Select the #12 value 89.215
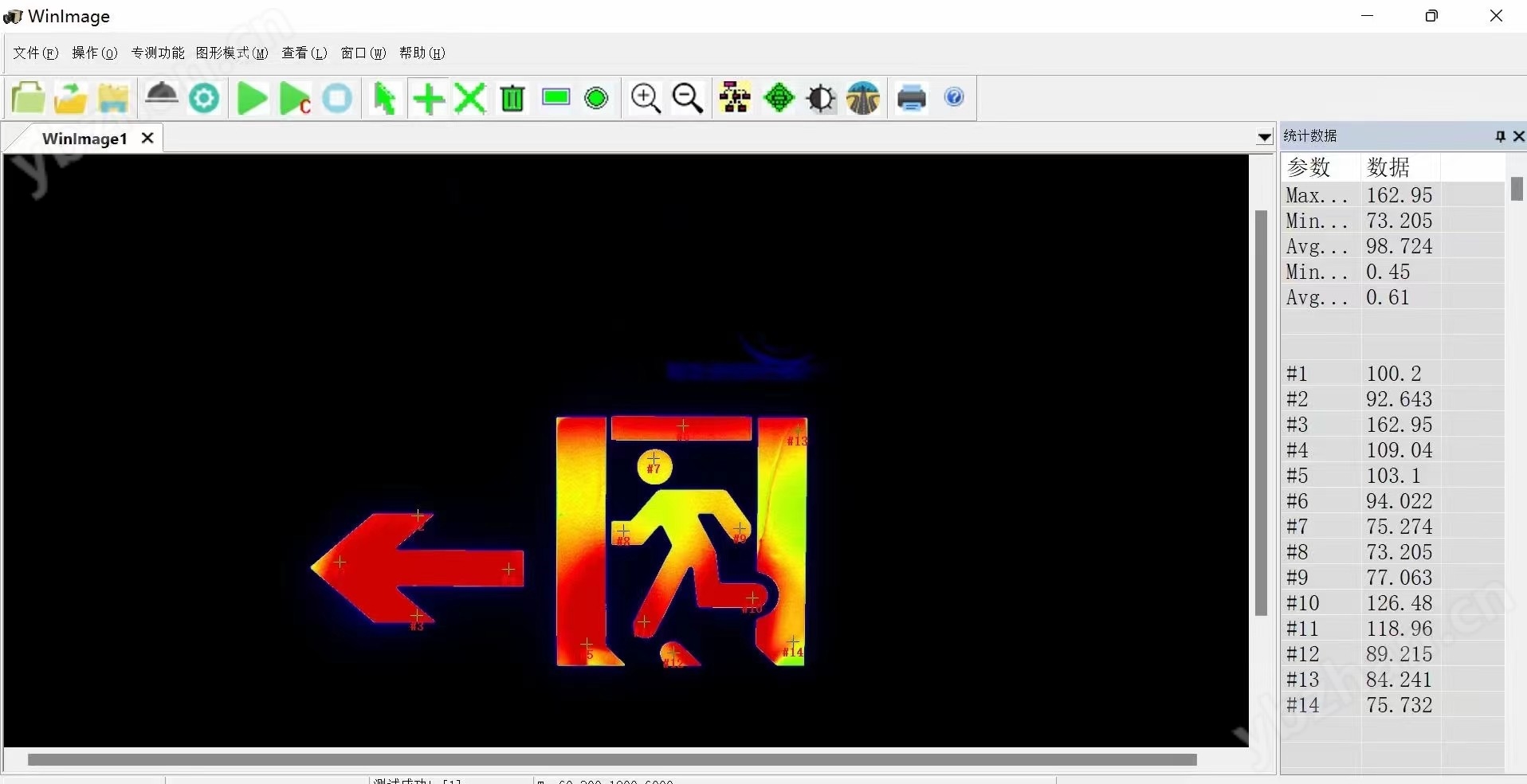 [x=1399, y=654]
